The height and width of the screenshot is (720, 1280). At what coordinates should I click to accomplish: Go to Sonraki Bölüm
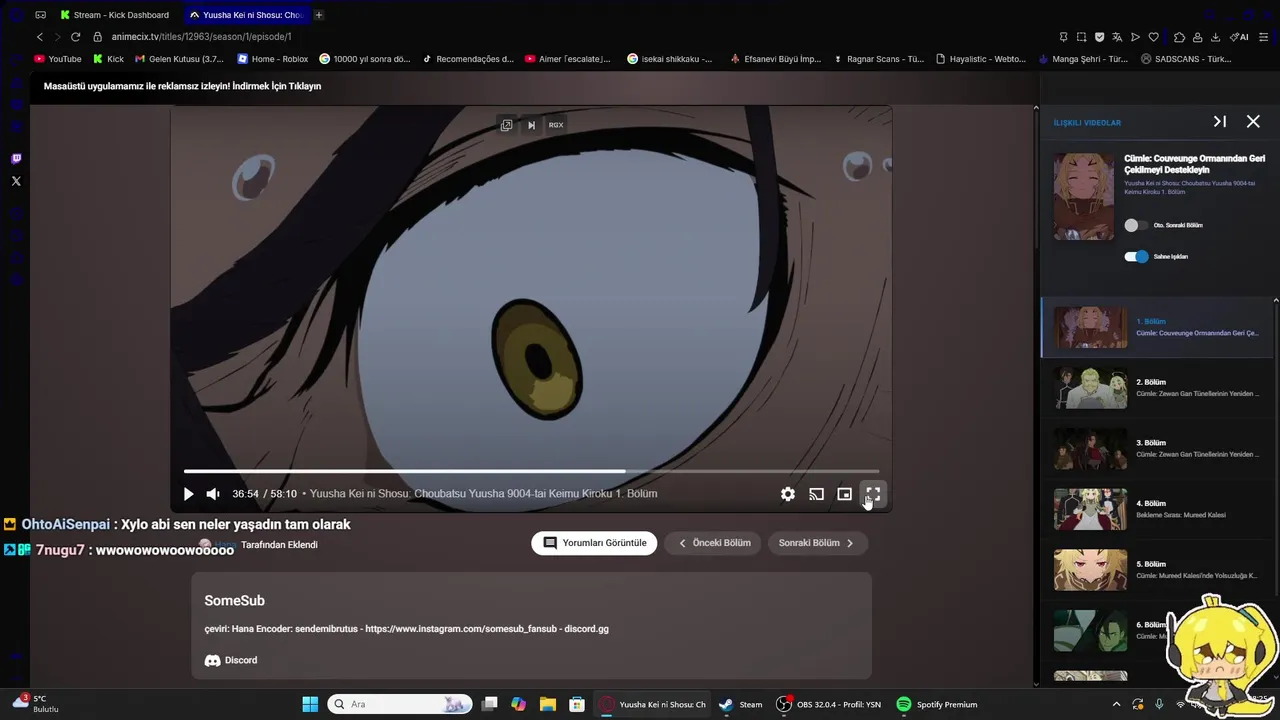[817, 543]
